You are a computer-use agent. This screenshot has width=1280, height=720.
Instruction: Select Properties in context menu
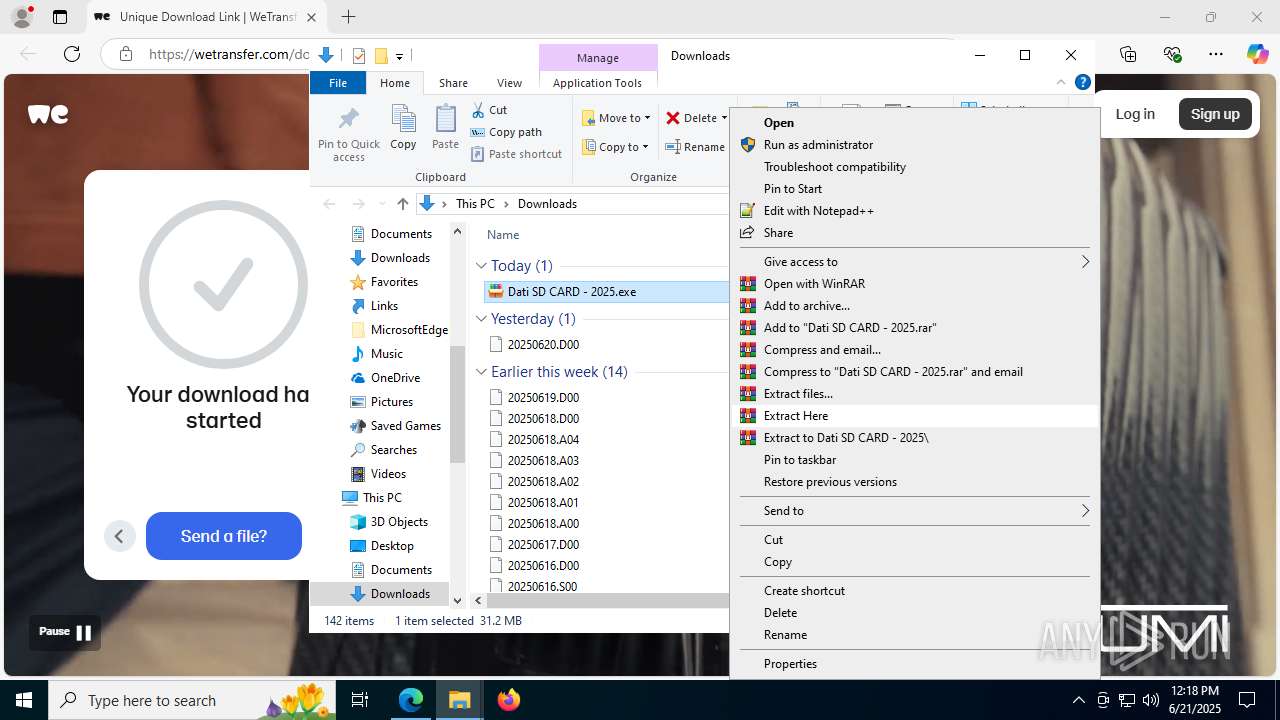(x=914, y=663)
